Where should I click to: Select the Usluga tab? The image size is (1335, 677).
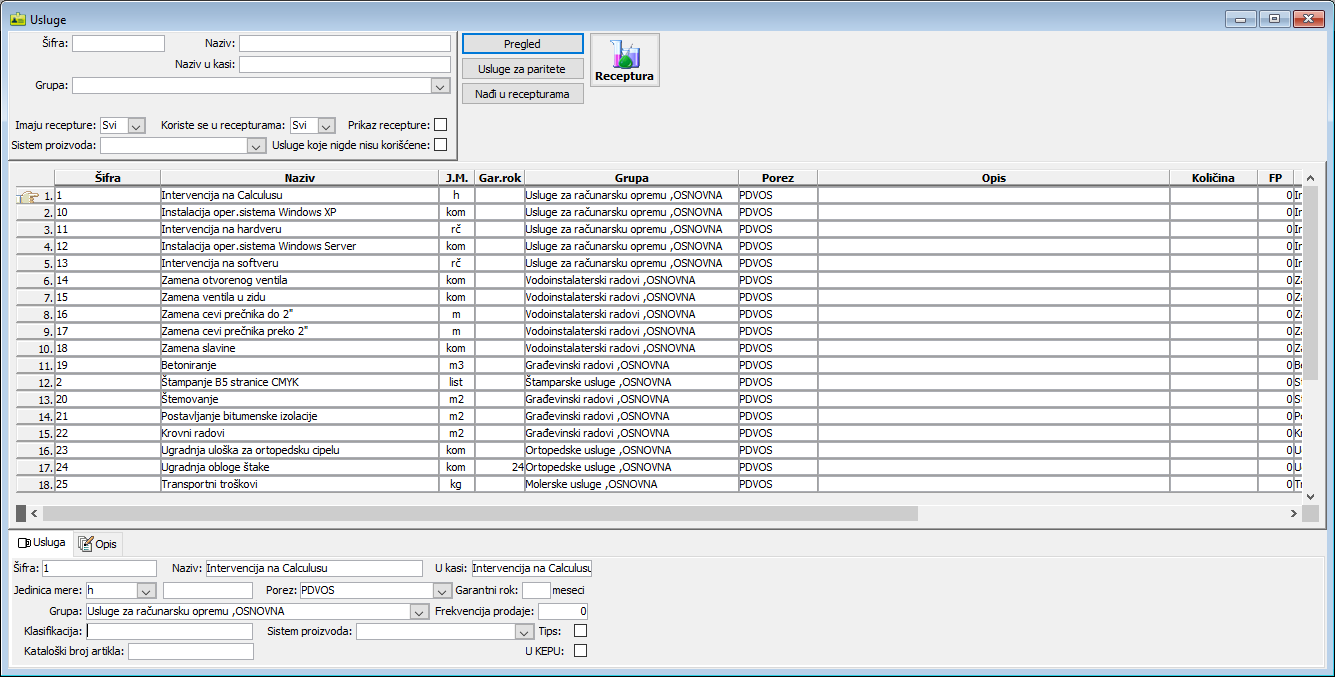point(42,543)
